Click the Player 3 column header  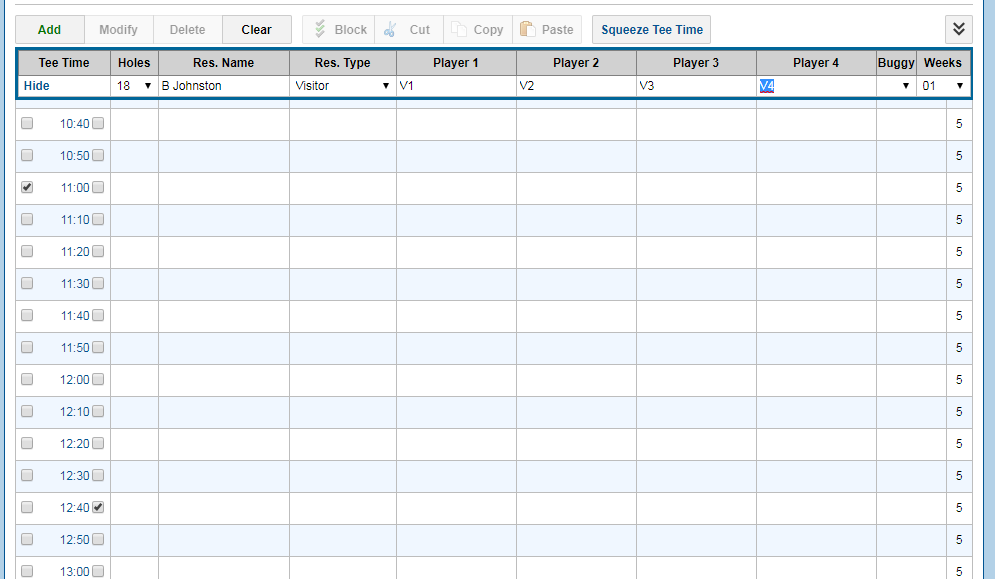pos(696,63)
